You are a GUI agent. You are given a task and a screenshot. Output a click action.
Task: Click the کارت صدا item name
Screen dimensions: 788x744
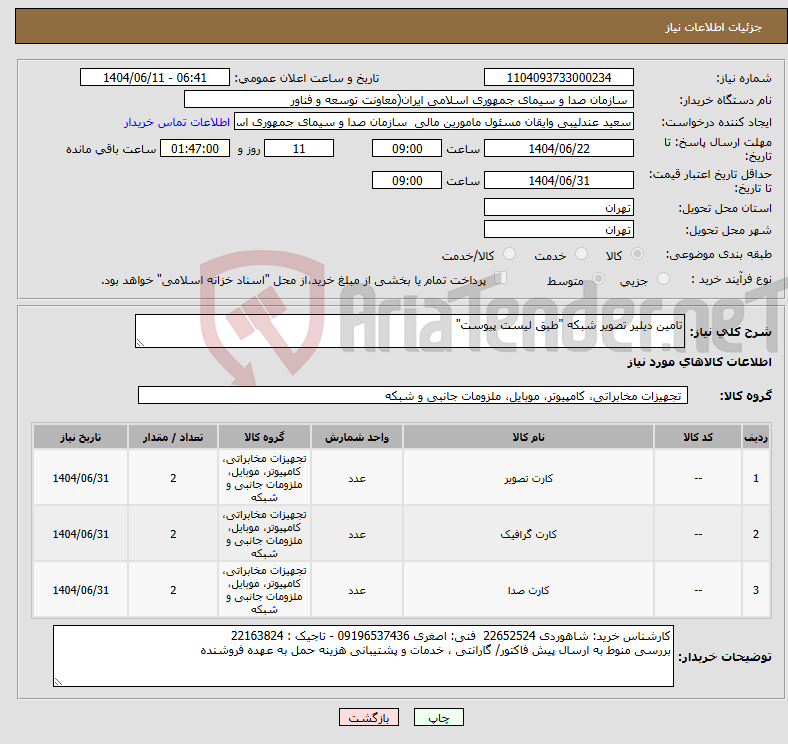(528, 590)
